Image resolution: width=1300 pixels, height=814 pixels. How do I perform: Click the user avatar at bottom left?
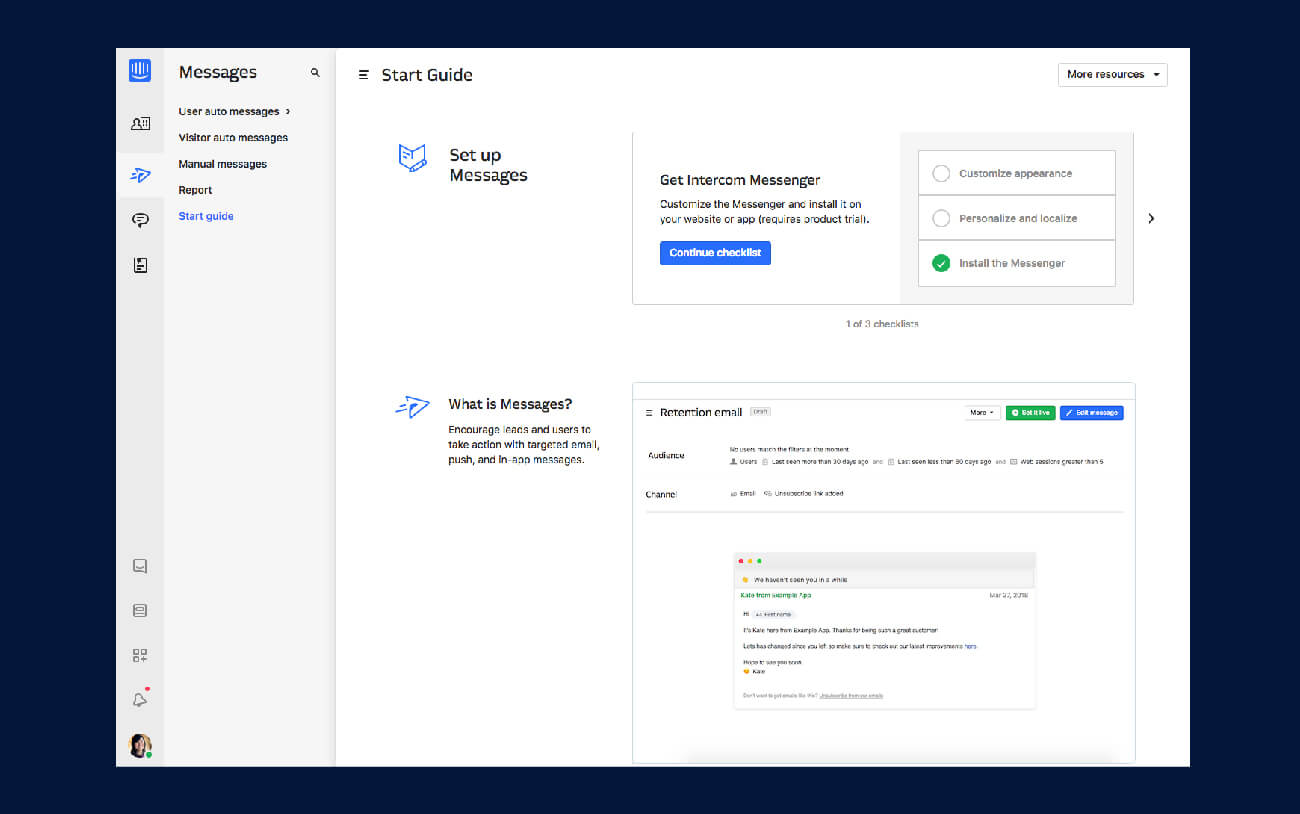coord(140,745)
